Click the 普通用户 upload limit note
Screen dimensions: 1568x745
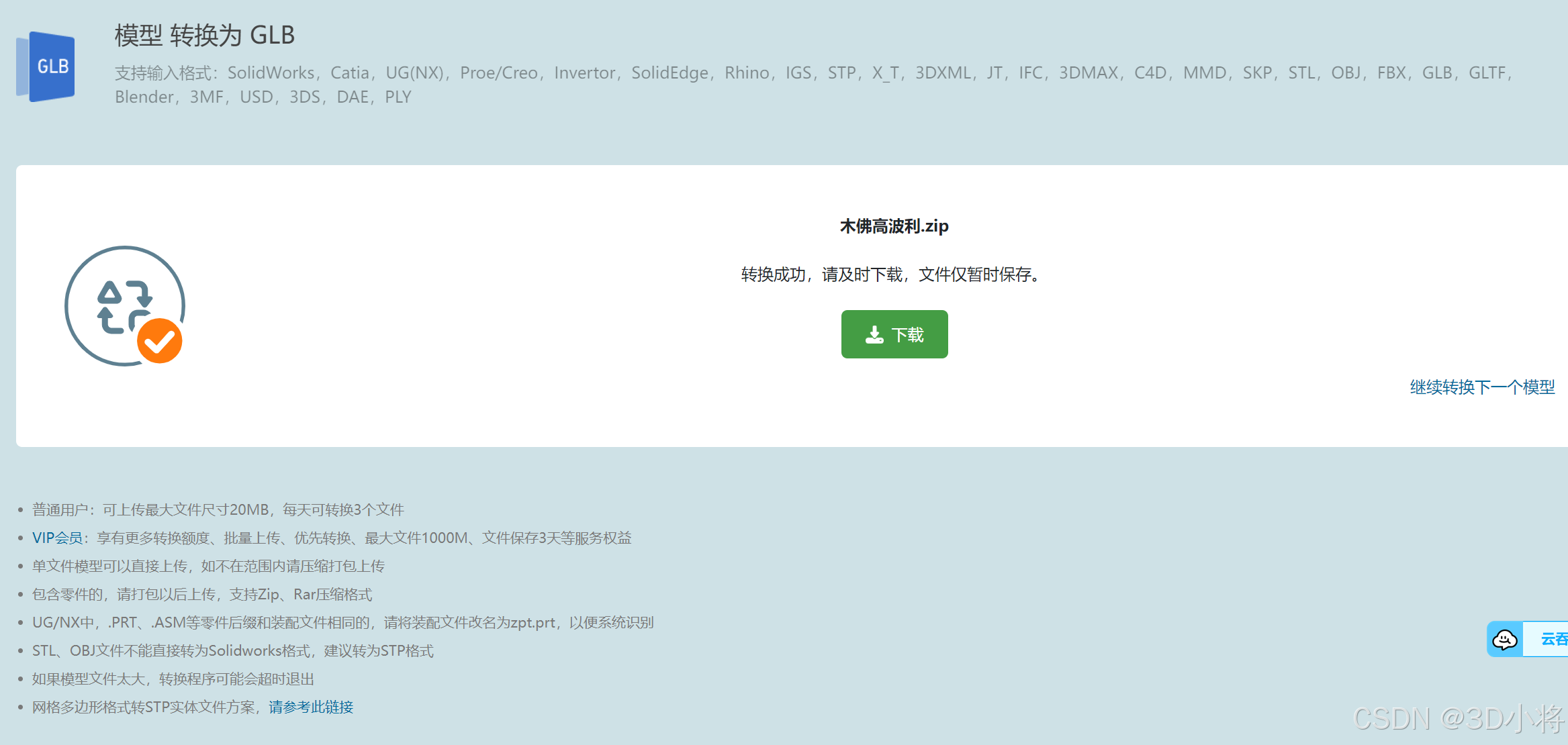218,509
